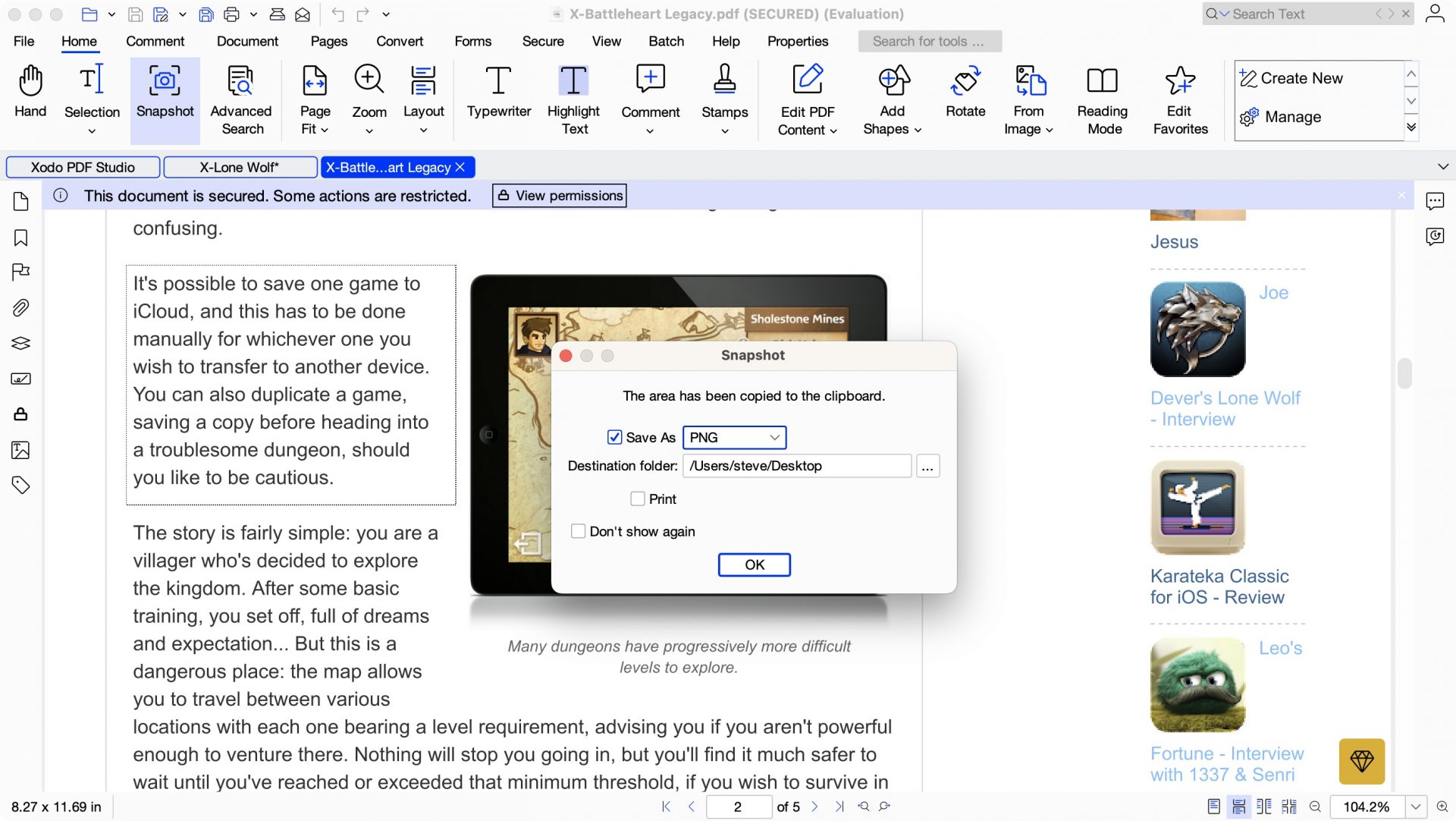Check the Don't show again option
The image size is (1456, 821).
tap(579, 531)
